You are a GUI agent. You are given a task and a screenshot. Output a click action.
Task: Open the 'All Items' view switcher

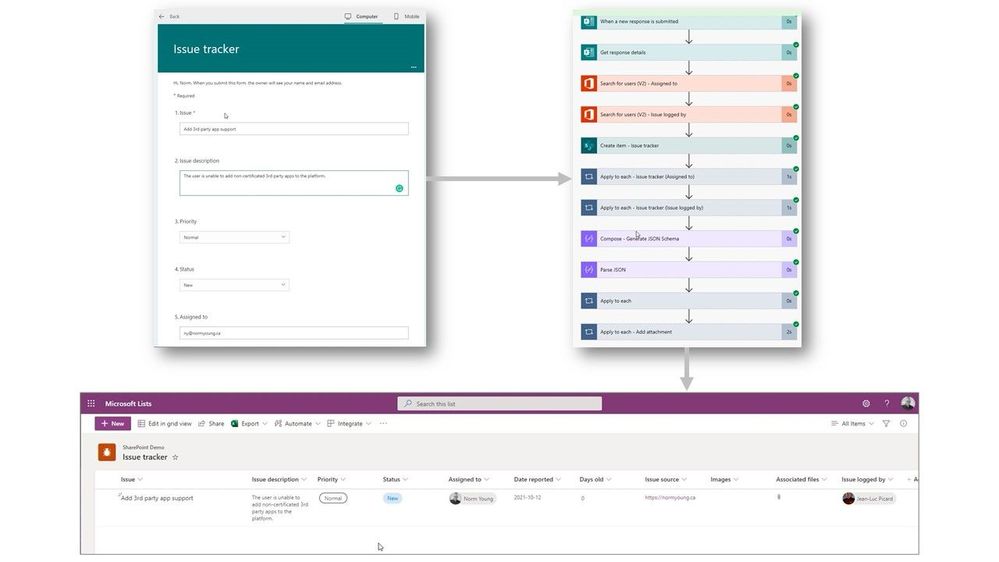(x=852, y=423)
